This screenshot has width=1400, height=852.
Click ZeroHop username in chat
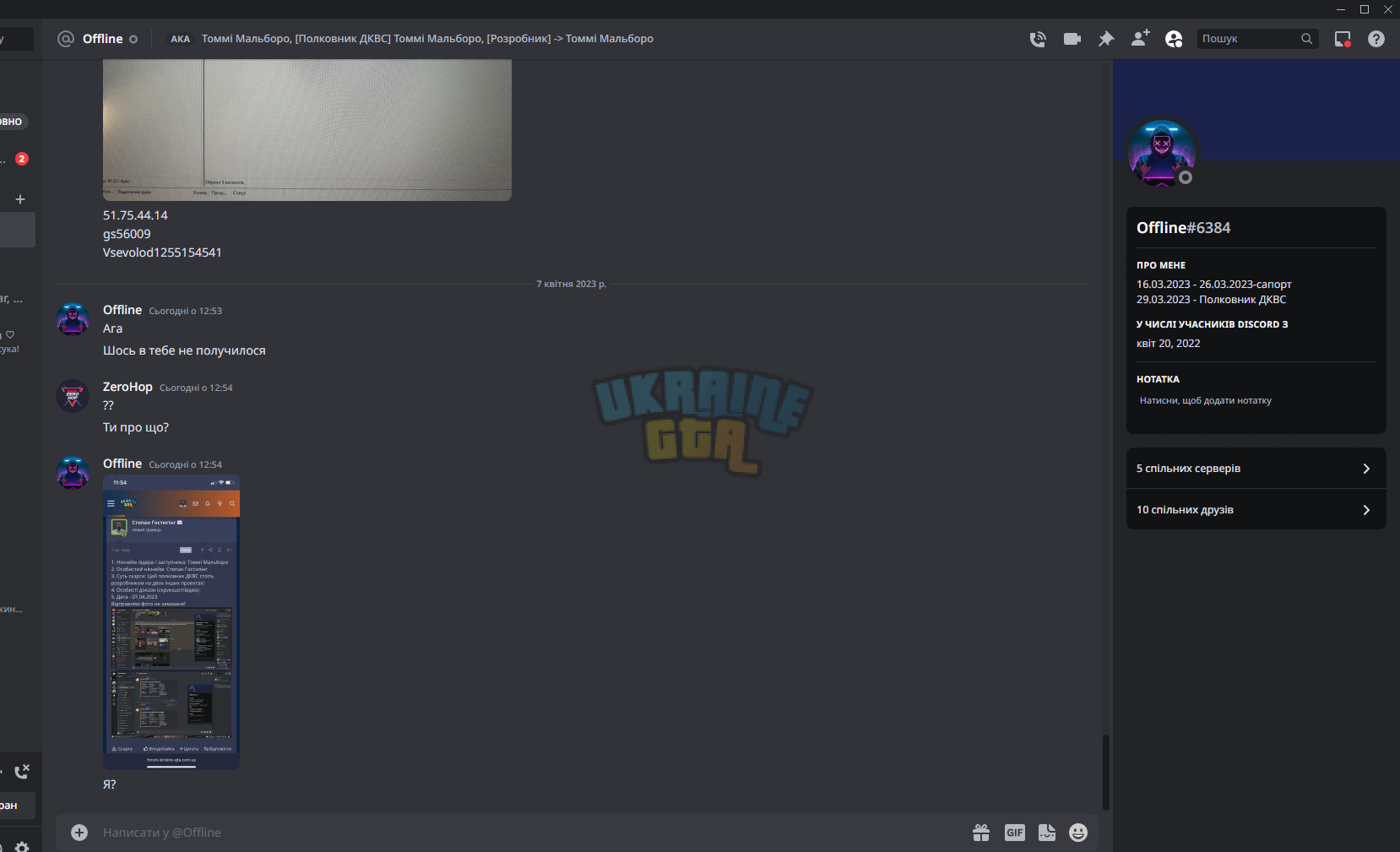coord(128,387)
